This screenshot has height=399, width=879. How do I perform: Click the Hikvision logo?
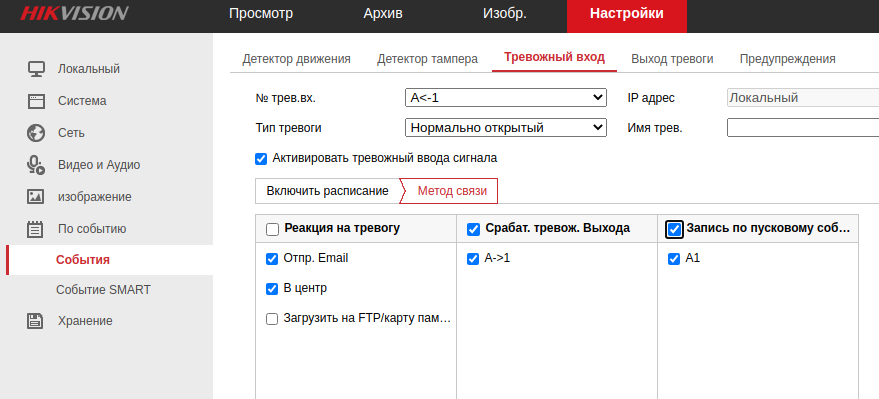pos(74,13)
